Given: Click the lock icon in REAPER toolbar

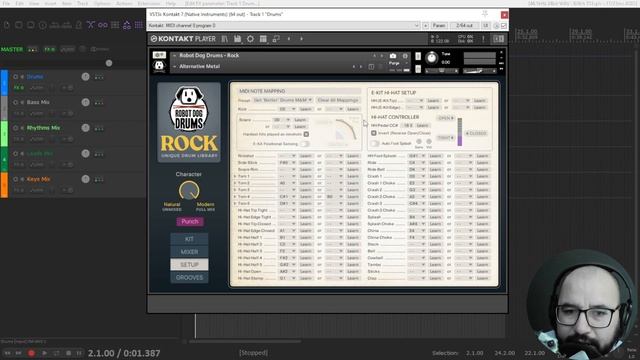Looking at the screenshot, I should pos(79,25).
